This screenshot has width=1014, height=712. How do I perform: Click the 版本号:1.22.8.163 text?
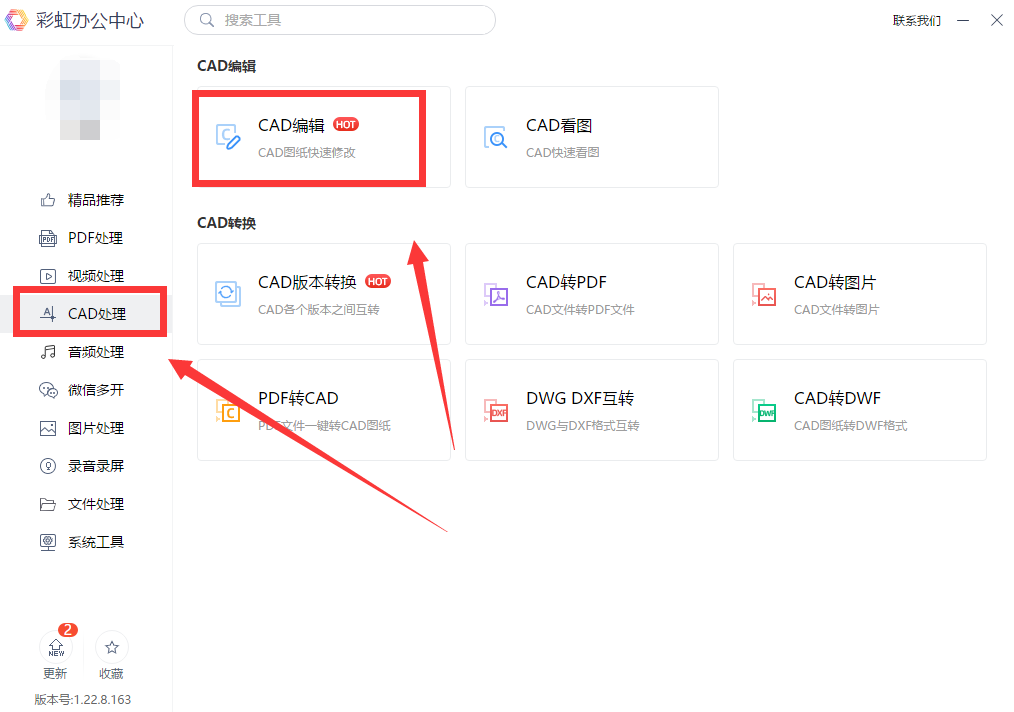point(83,700)
